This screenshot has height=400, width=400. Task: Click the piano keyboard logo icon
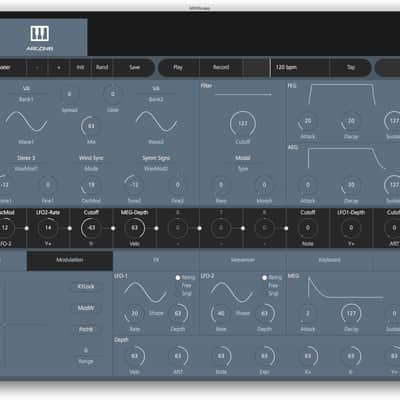[x=40, y=33]
